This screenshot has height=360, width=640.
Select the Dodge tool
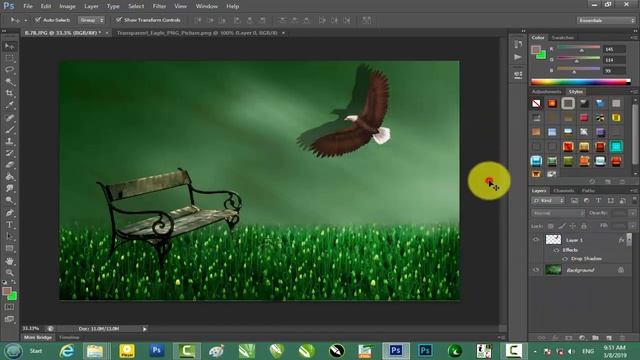click(9, 200)
